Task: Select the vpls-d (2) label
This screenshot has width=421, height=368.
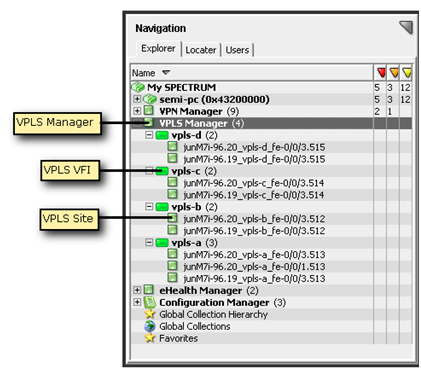Action: pos(194,135)
